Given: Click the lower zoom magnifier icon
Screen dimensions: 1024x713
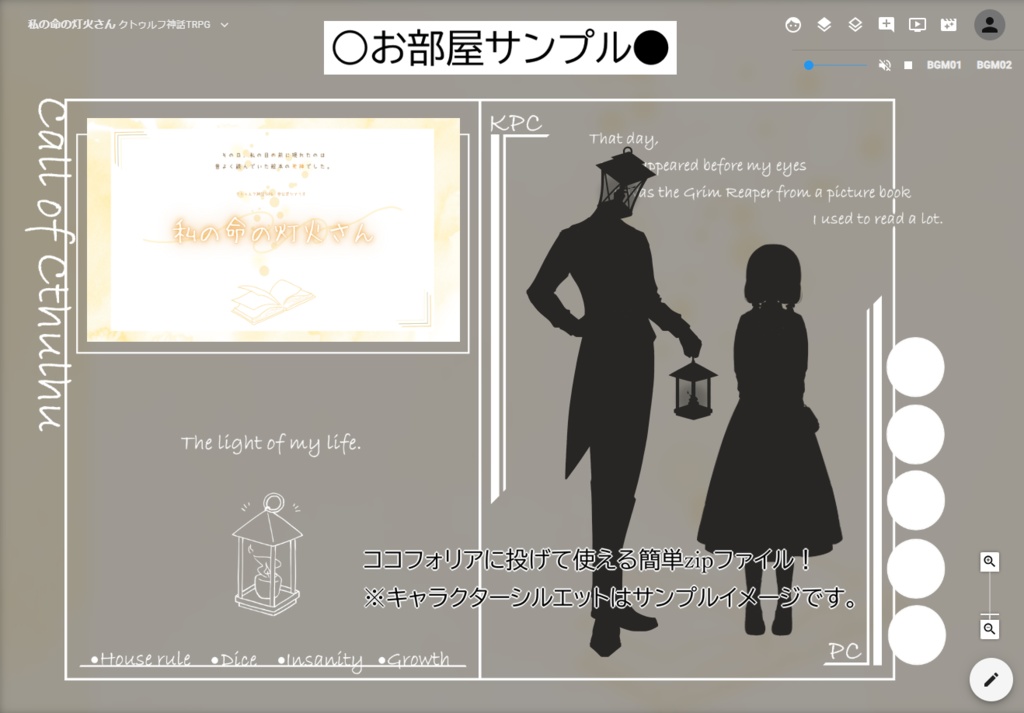Looking at the screenshot, I should coord(989,630).
